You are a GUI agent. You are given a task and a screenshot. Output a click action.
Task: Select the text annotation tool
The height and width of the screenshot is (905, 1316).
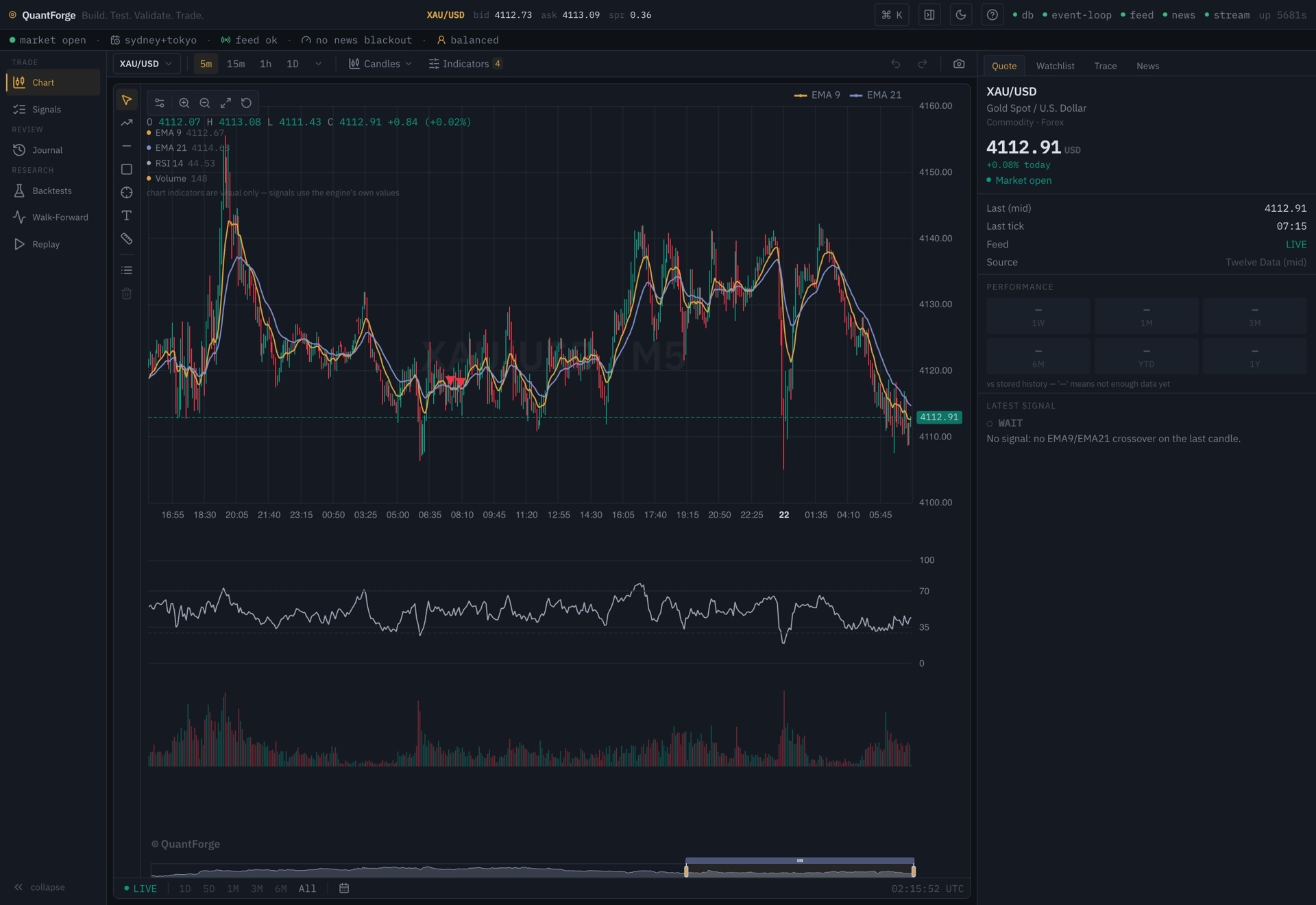click(x=127, y=216)
